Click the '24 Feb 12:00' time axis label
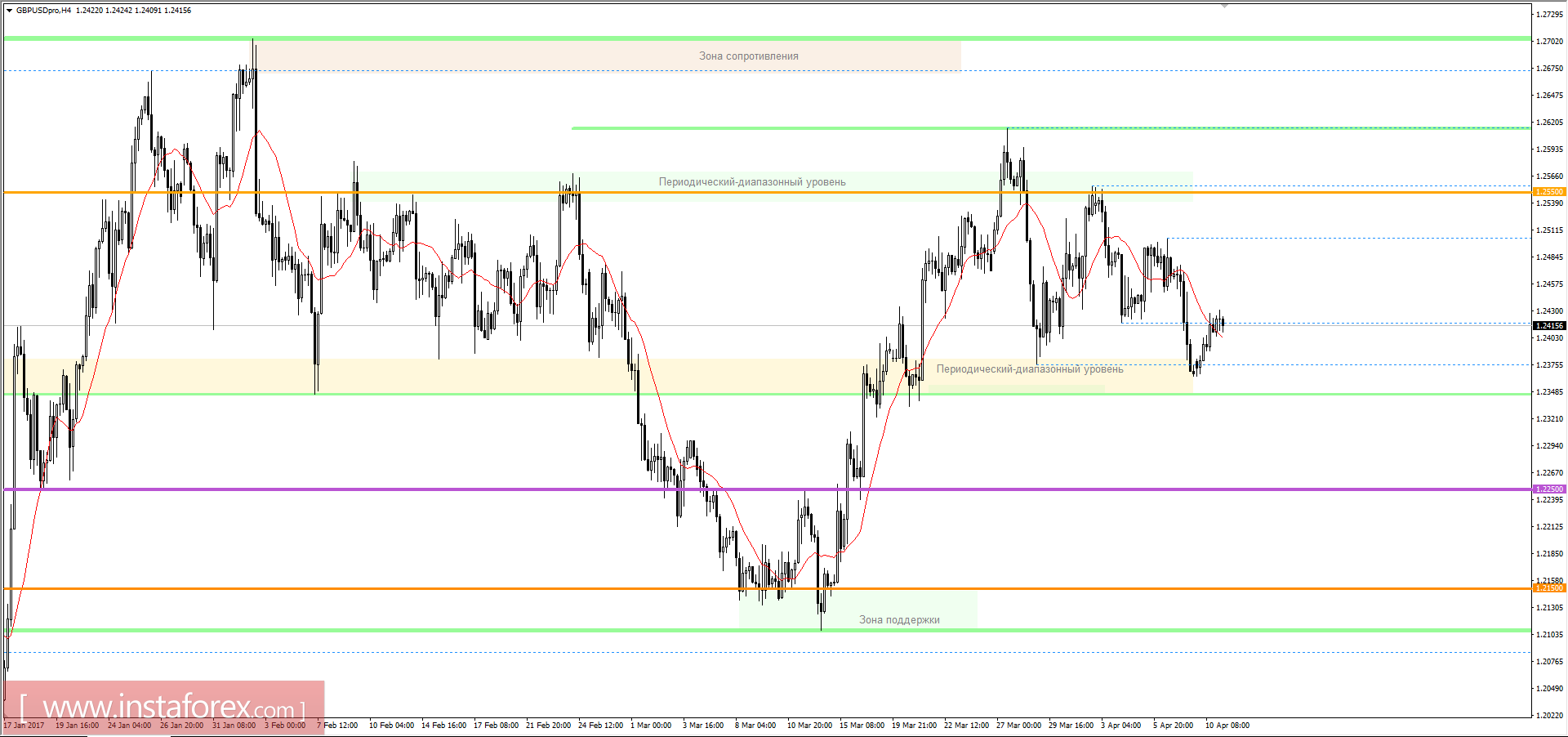1568x737 pixels. (600, 726)
